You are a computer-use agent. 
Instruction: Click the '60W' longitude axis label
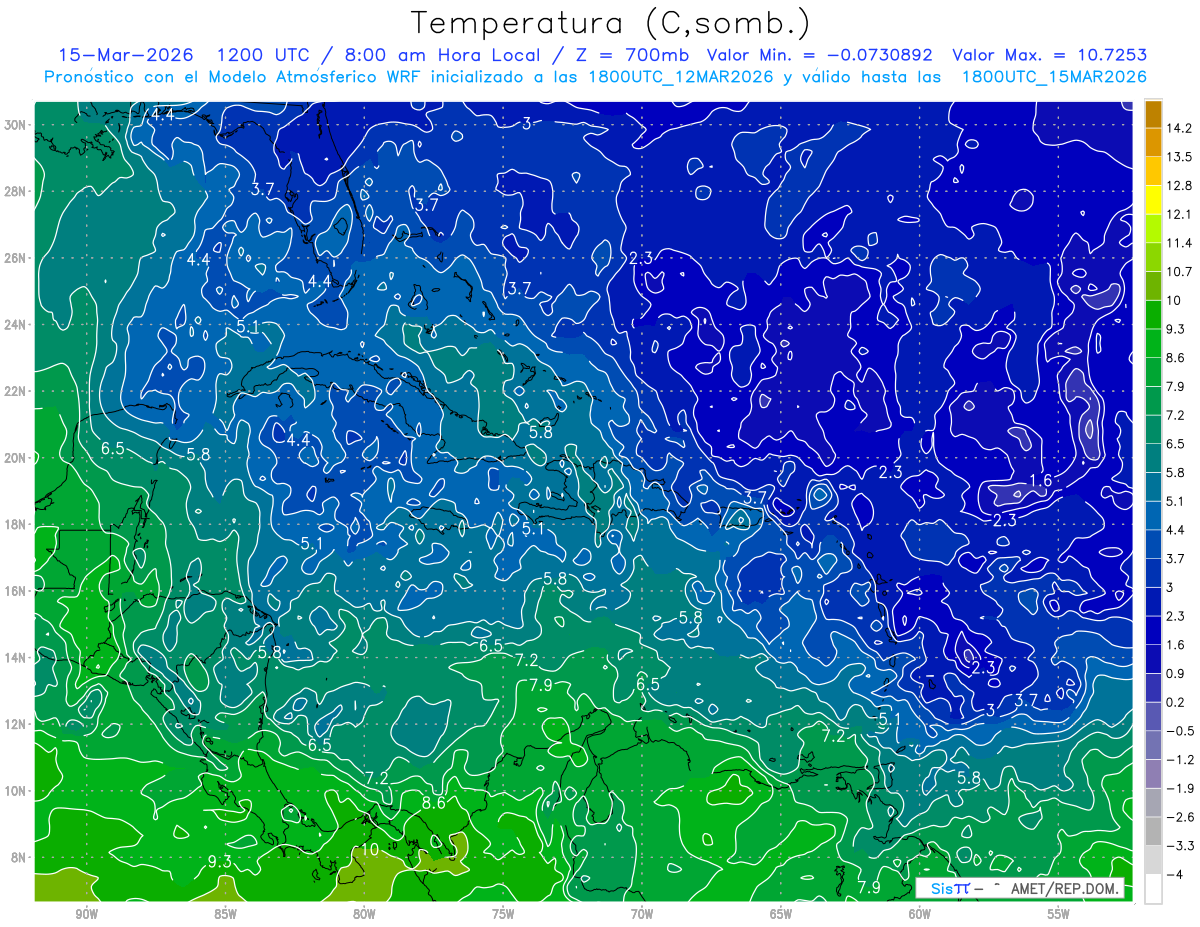[920, 914]
